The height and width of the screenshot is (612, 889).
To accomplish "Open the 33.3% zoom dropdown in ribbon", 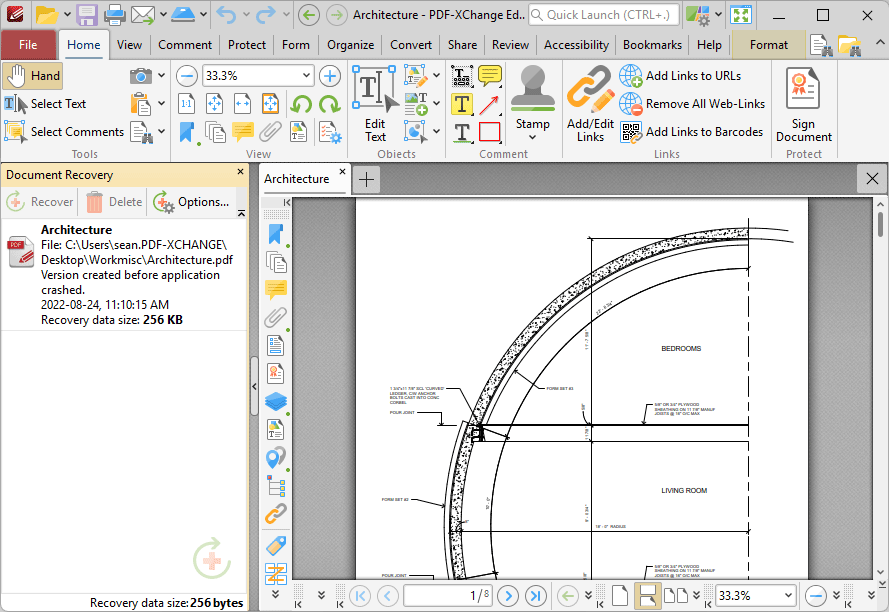I will pos(306,75).
